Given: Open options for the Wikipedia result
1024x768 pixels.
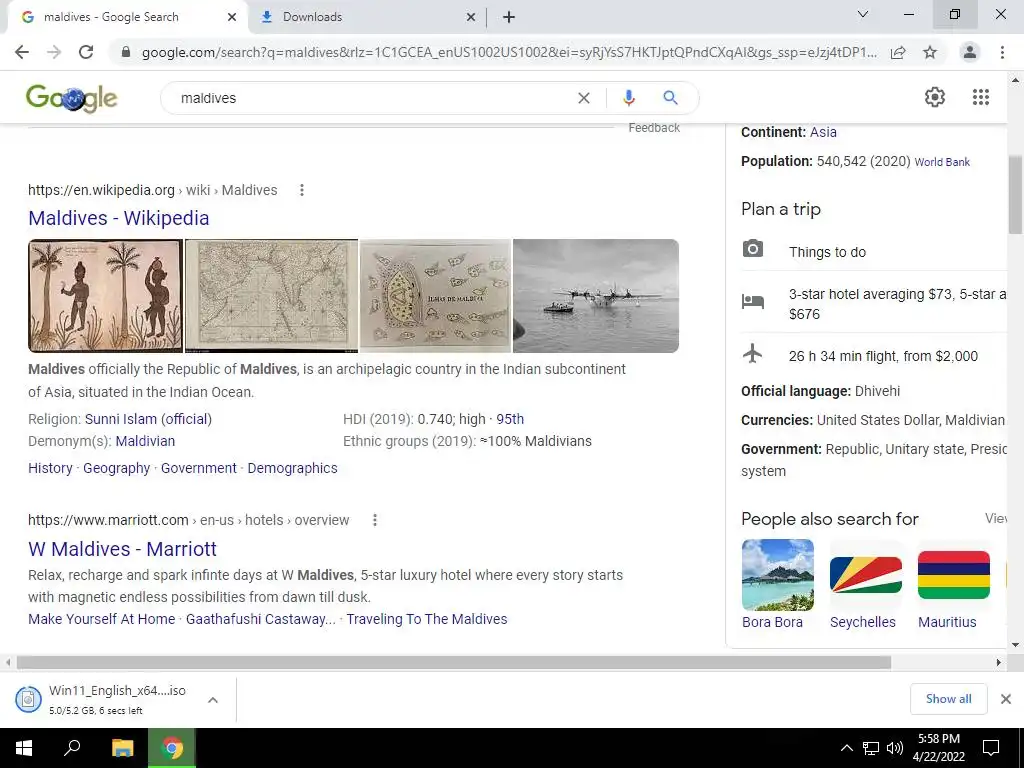Looking at the screenshot, I should coord(302,190).
